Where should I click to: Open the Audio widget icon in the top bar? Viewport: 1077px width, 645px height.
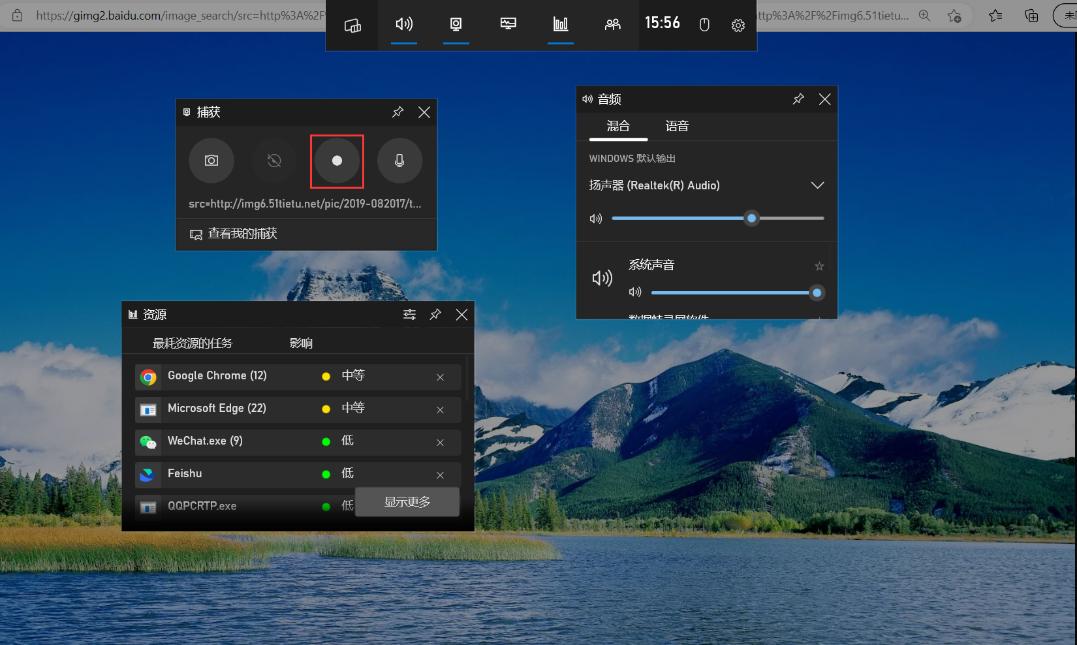tap(404, 25)
